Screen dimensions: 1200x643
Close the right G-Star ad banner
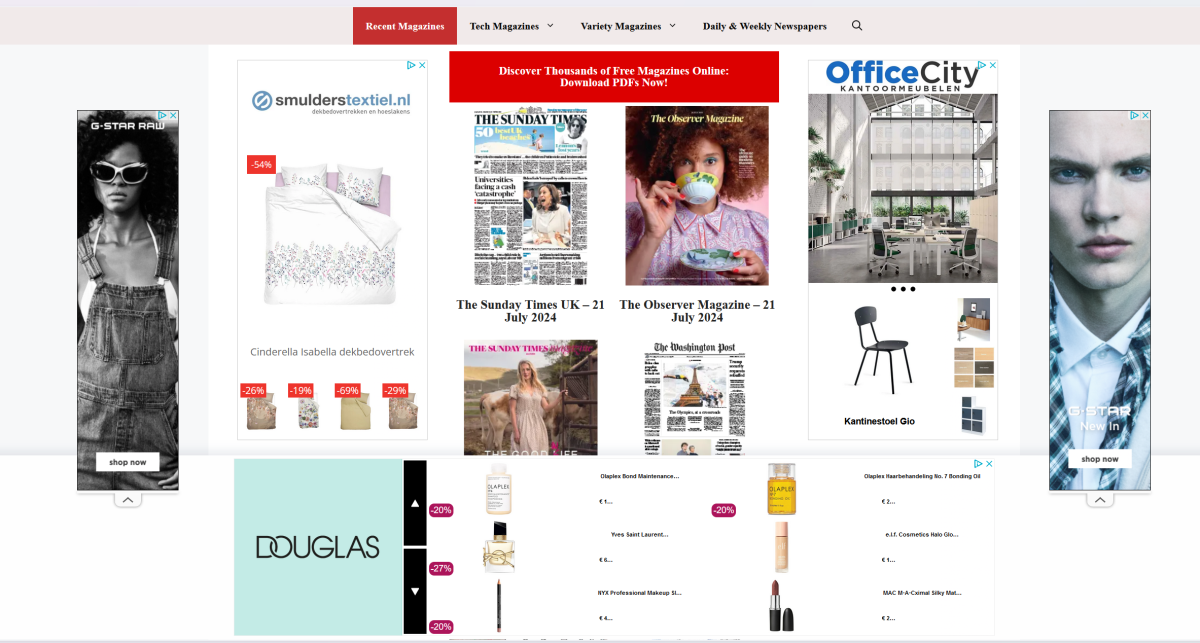1145,116
